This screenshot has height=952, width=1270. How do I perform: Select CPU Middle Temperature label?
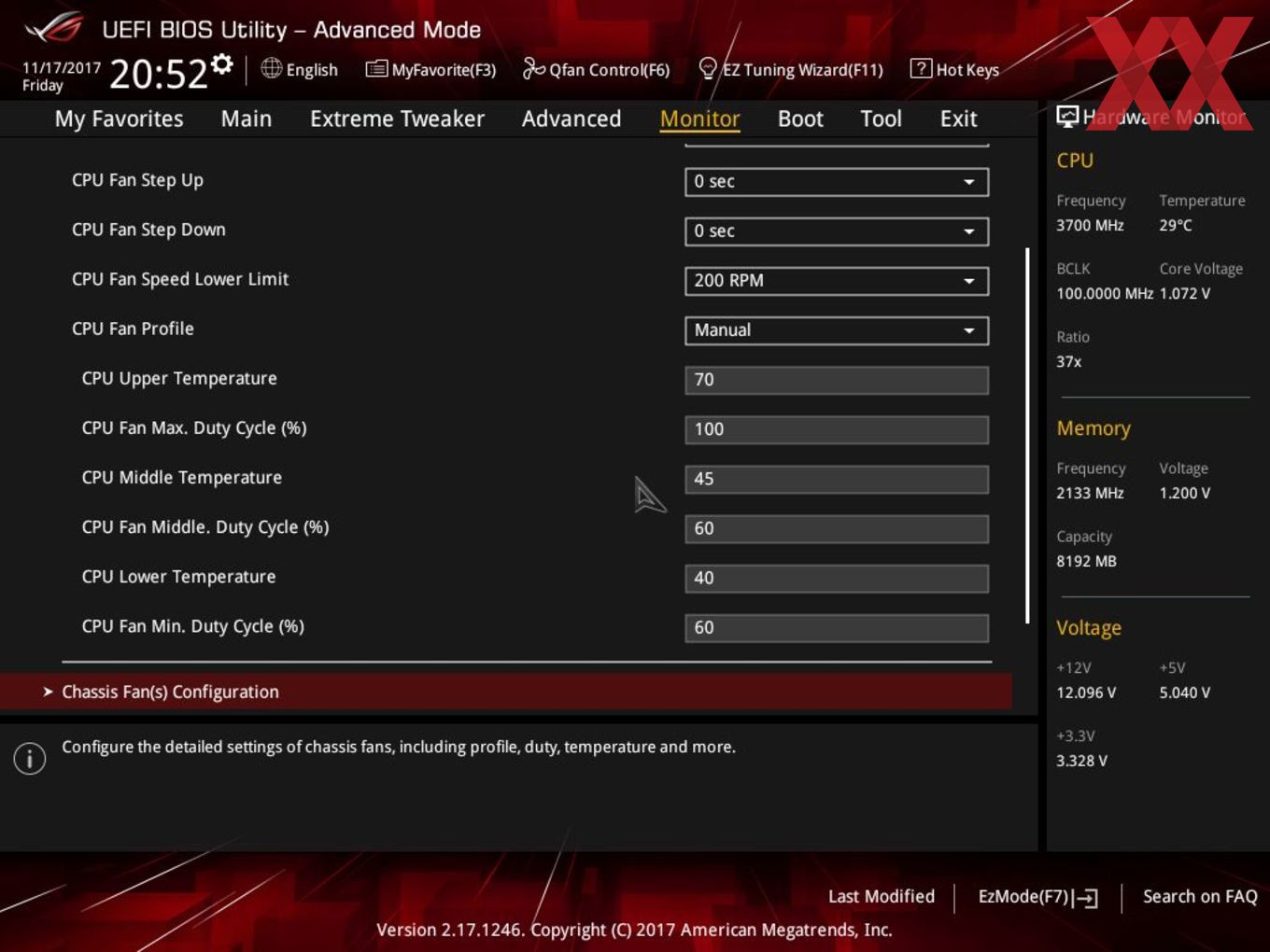point(181,477)
